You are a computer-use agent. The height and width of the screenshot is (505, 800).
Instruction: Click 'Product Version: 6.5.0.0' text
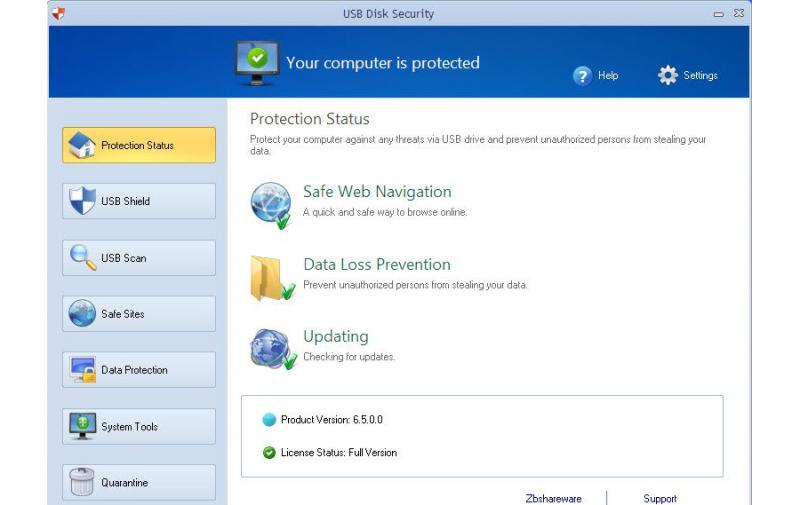[x=332, y=420]
